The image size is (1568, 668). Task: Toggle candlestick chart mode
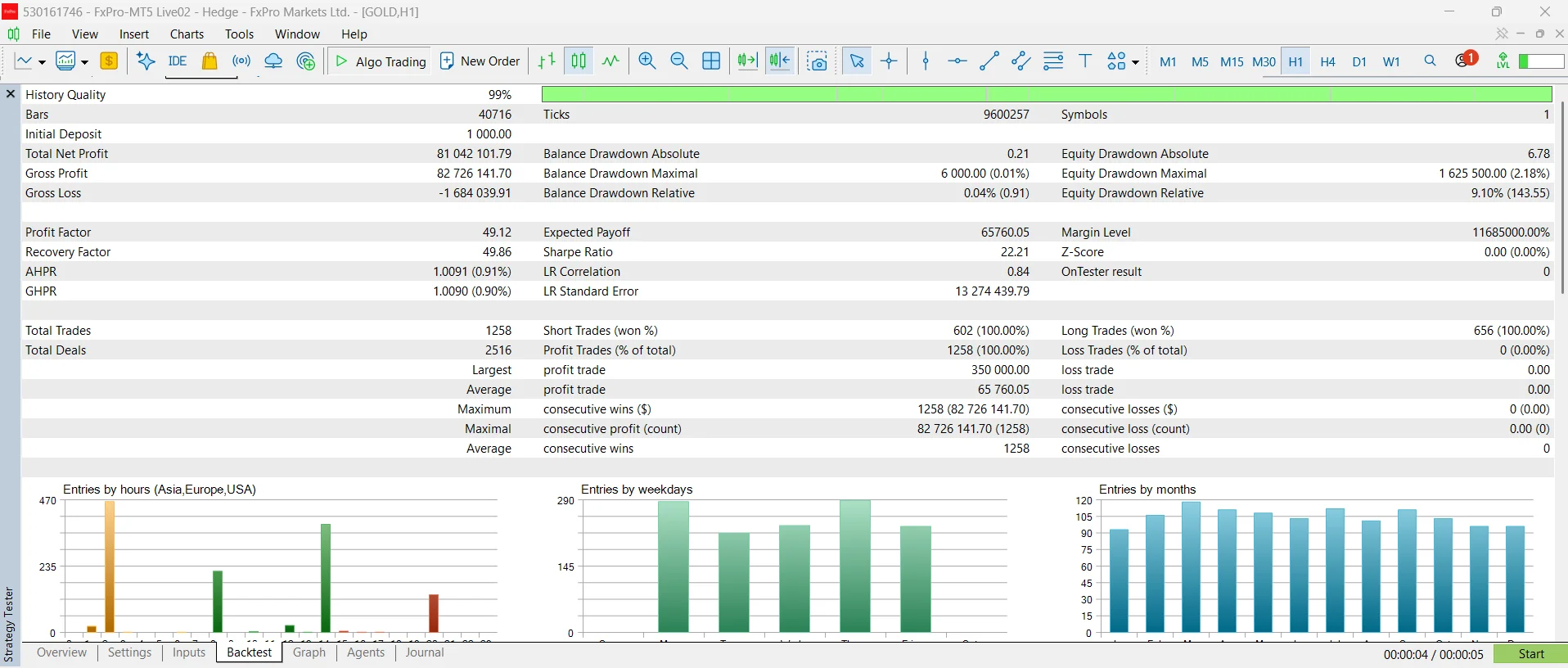[579, 61]
